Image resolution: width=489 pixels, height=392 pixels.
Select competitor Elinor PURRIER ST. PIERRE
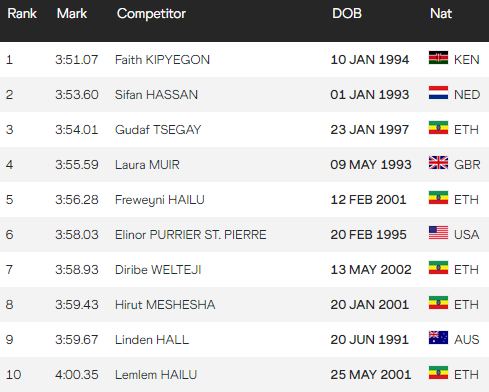(191, 235)
